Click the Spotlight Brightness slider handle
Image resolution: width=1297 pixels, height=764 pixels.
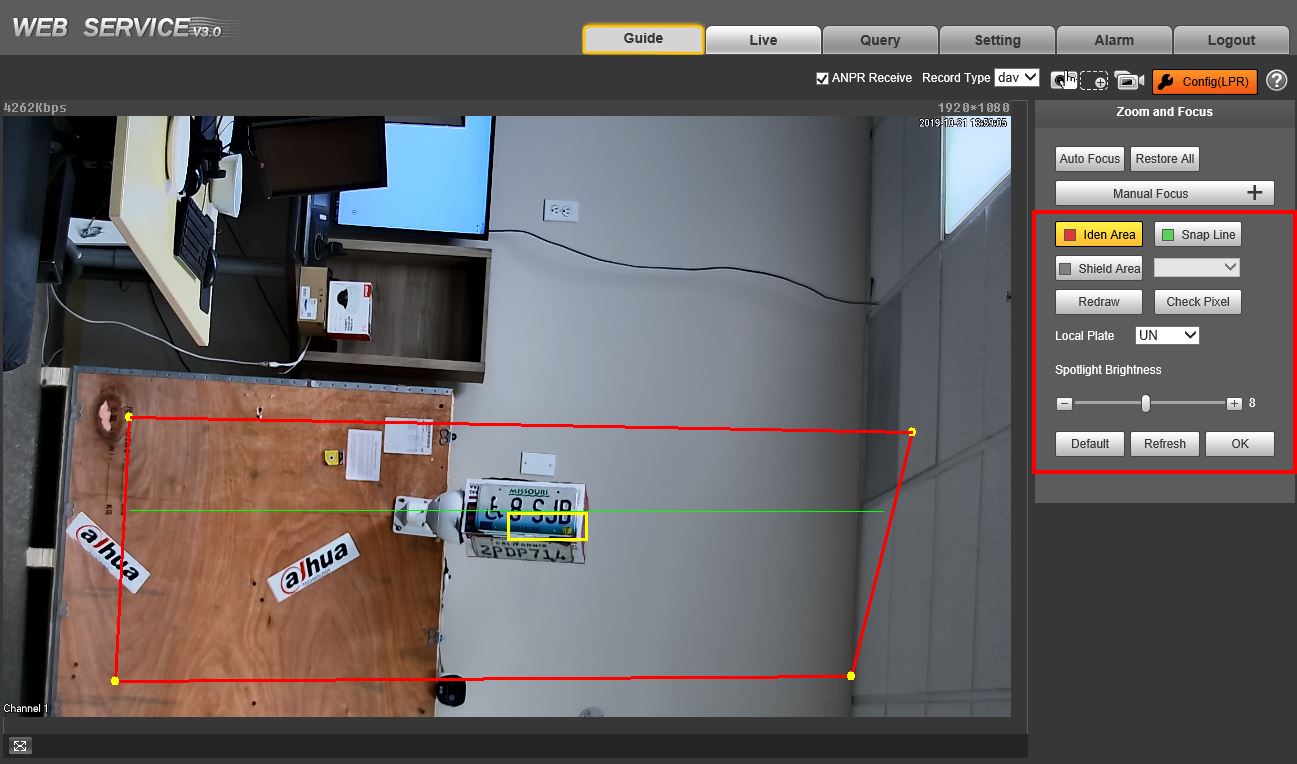click(x=1146, y=404)
